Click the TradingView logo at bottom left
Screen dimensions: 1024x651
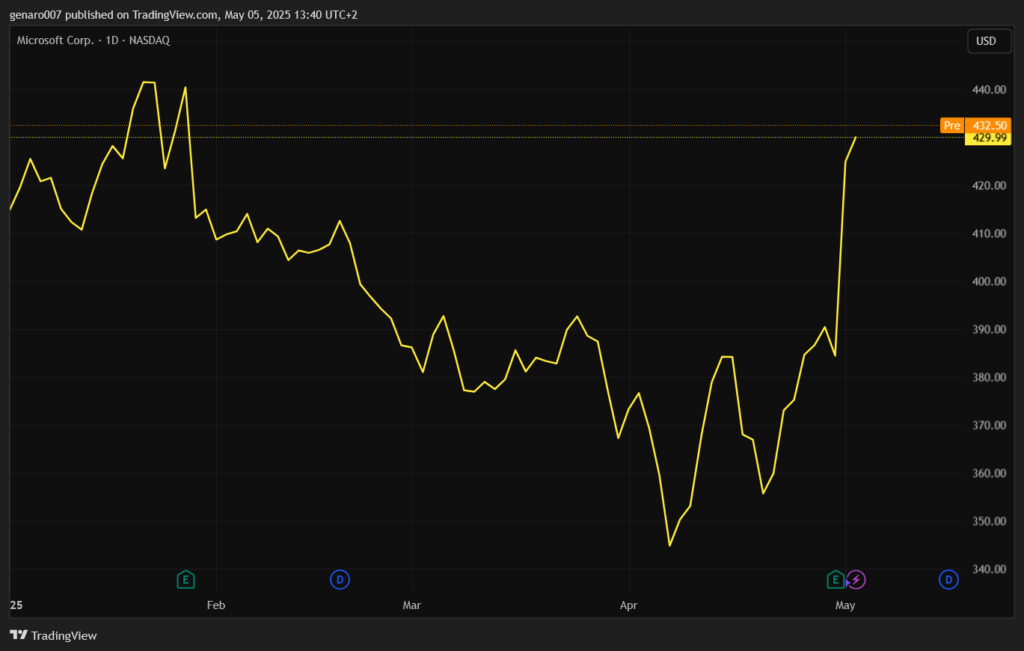point(53,635)
